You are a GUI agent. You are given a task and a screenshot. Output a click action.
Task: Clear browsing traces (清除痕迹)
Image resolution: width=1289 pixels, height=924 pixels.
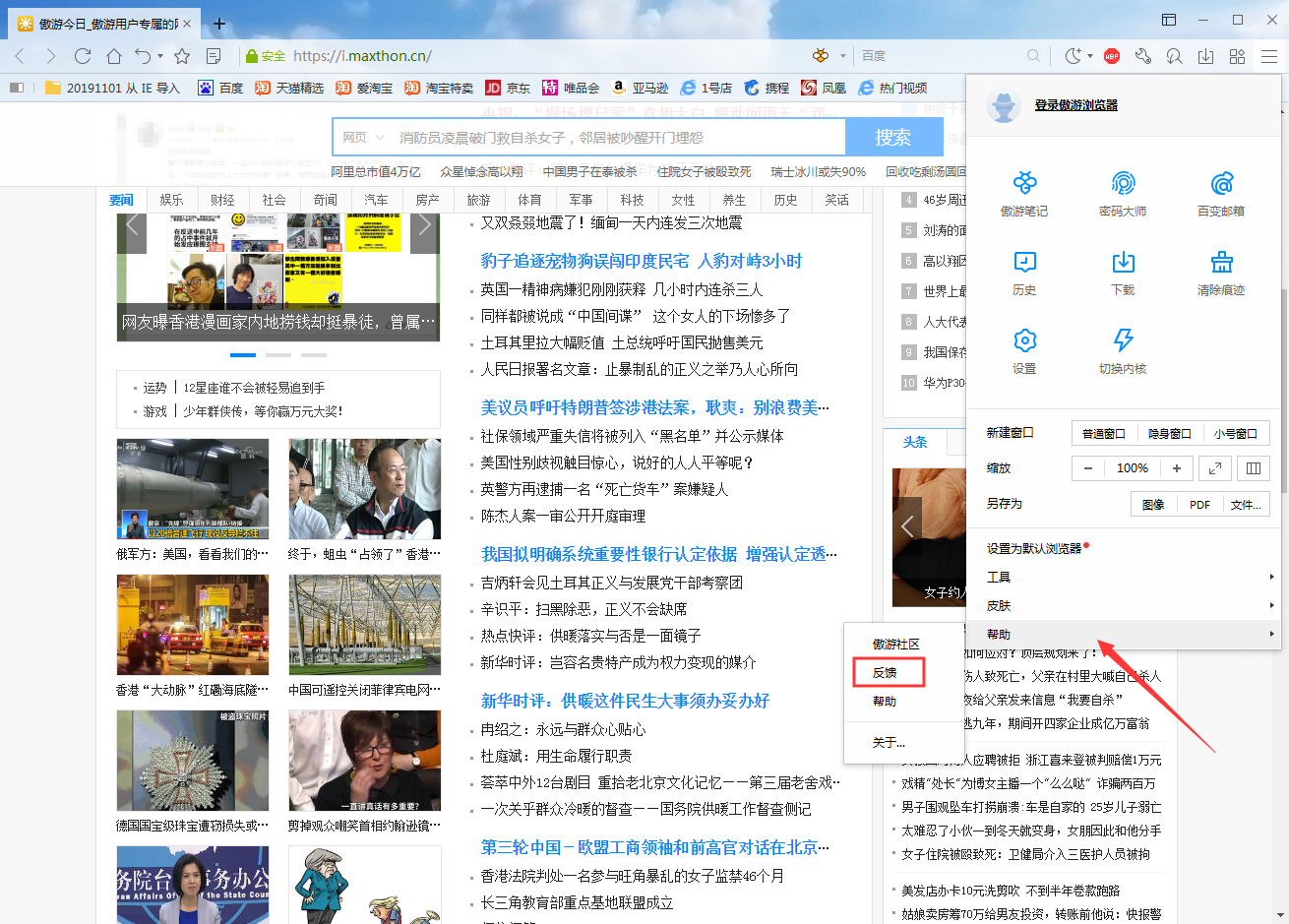[1221, 271]
